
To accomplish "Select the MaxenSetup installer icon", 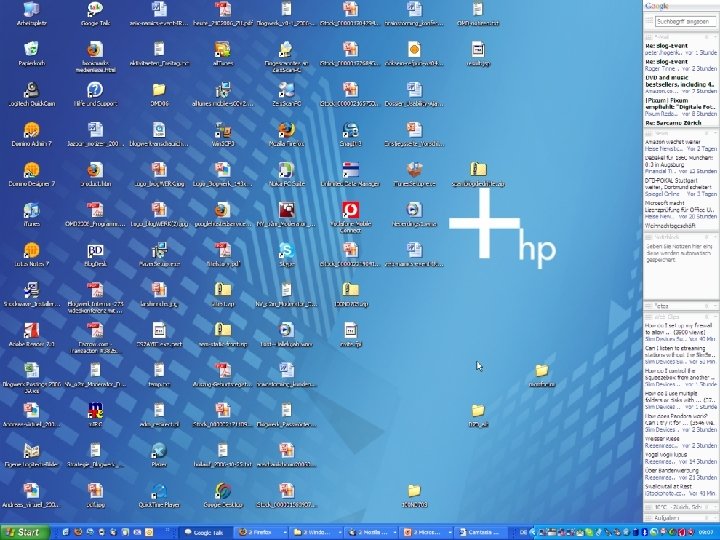I will click(159, 255).
